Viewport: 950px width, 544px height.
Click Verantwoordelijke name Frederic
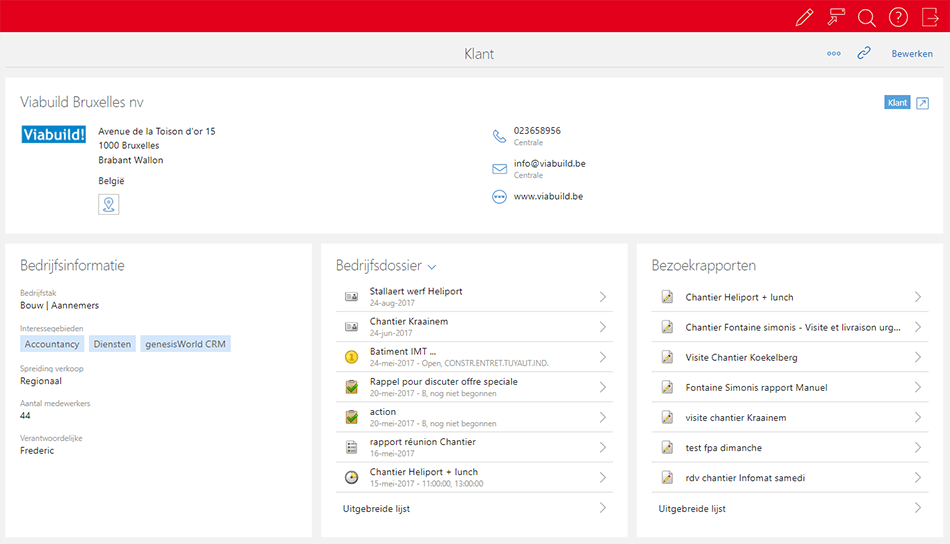[x=37, y=451]
